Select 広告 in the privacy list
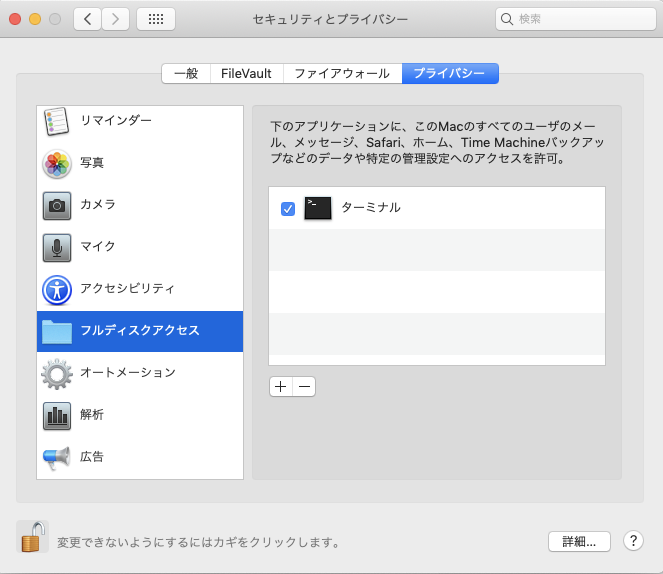The image size is (663, 574). (x=140, y=458)
